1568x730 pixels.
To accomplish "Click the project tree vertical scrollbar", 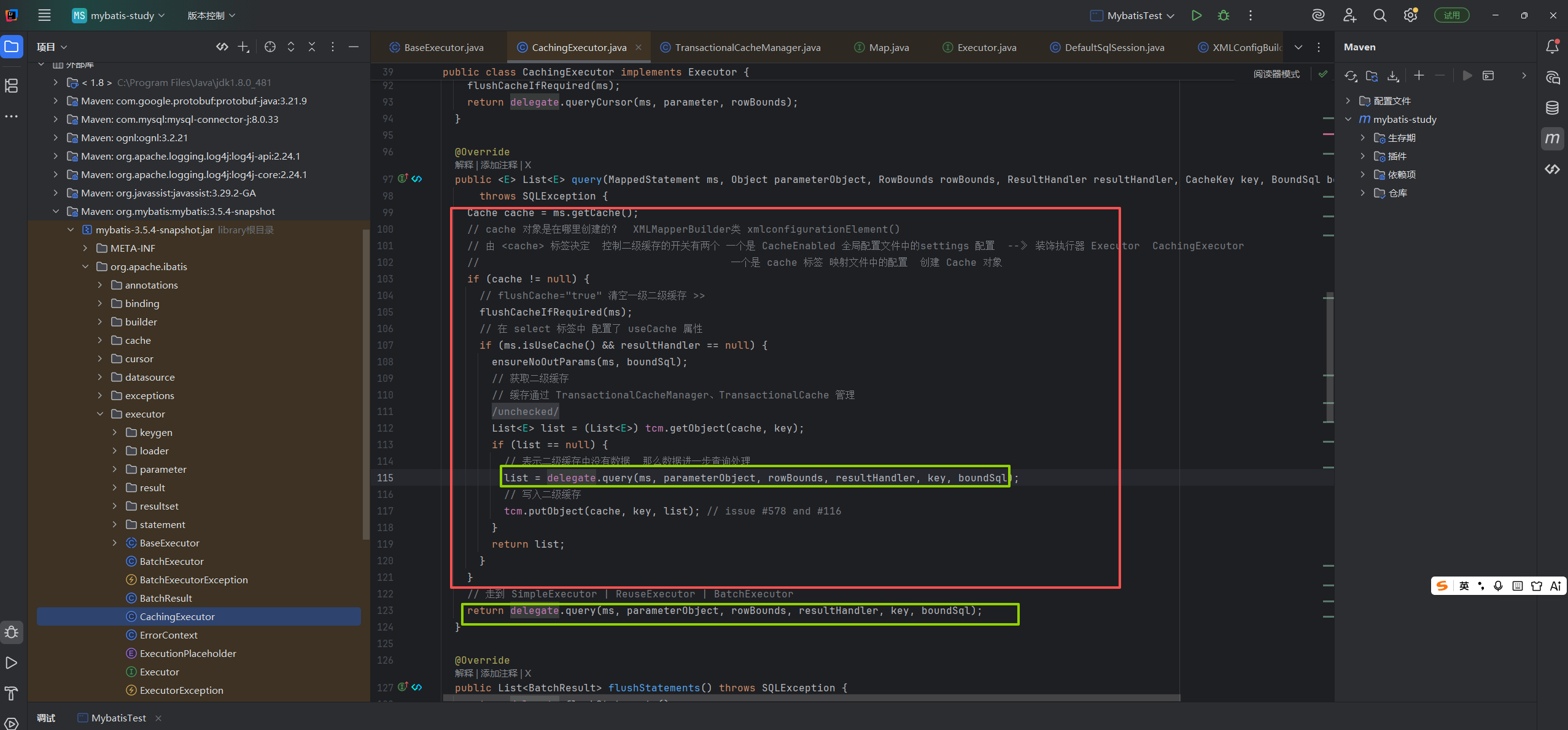I will click(x=366, y=384).
